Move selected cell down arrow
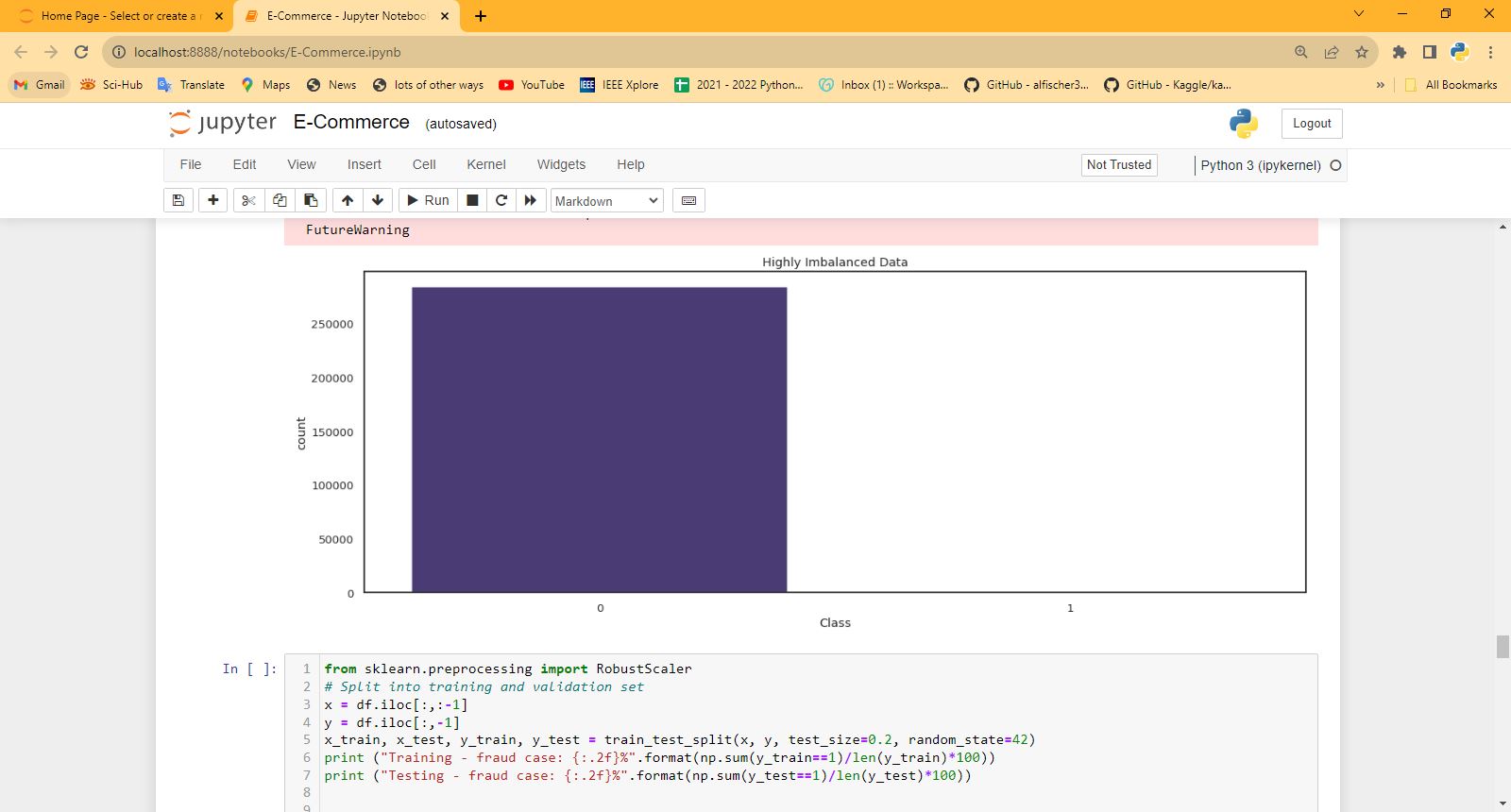The height and width of the screenshot is (812, 1511). (378, 200)
